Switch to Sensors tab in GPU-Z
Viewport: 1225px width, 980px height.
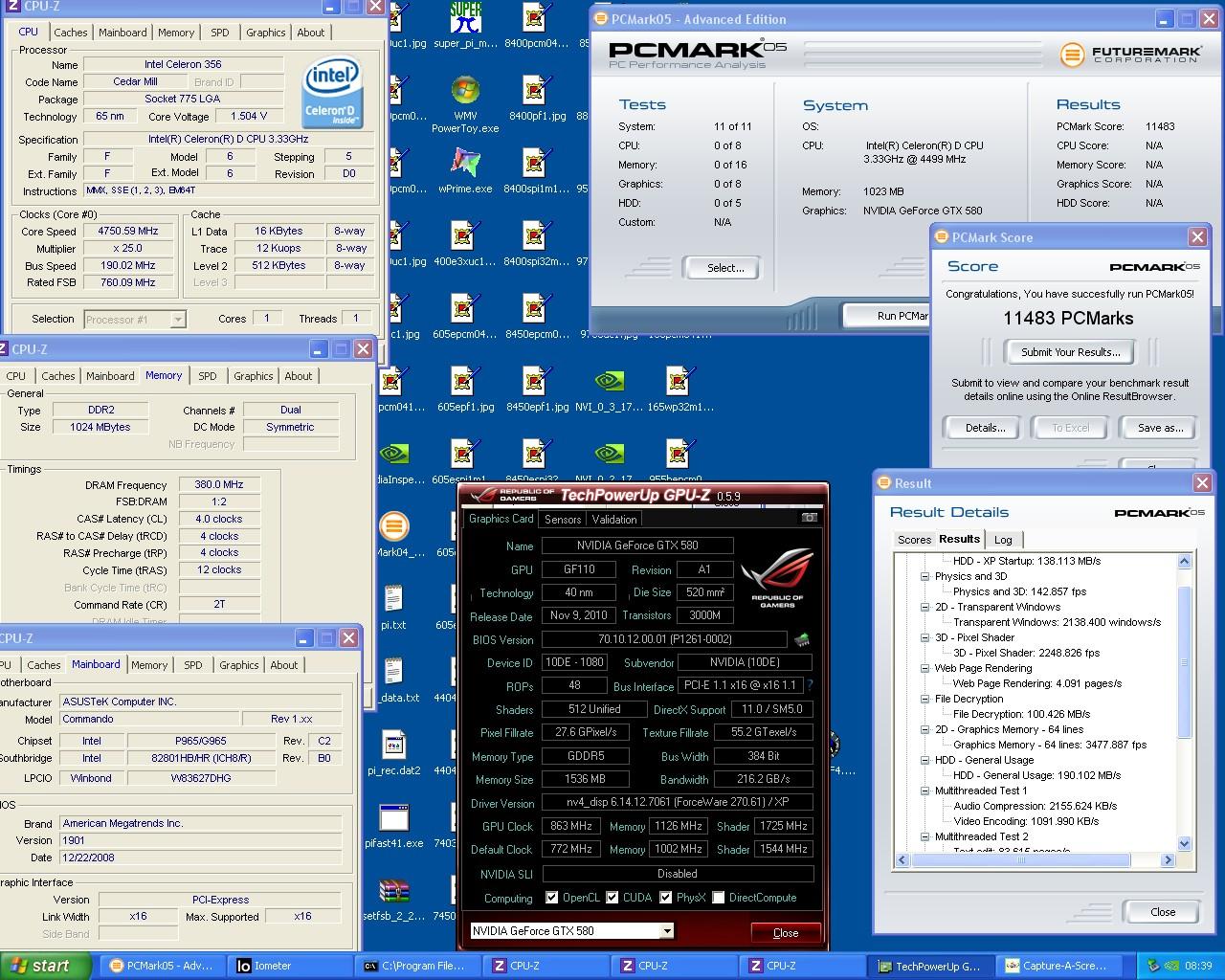pyautogui.click(x=563, y=520)
